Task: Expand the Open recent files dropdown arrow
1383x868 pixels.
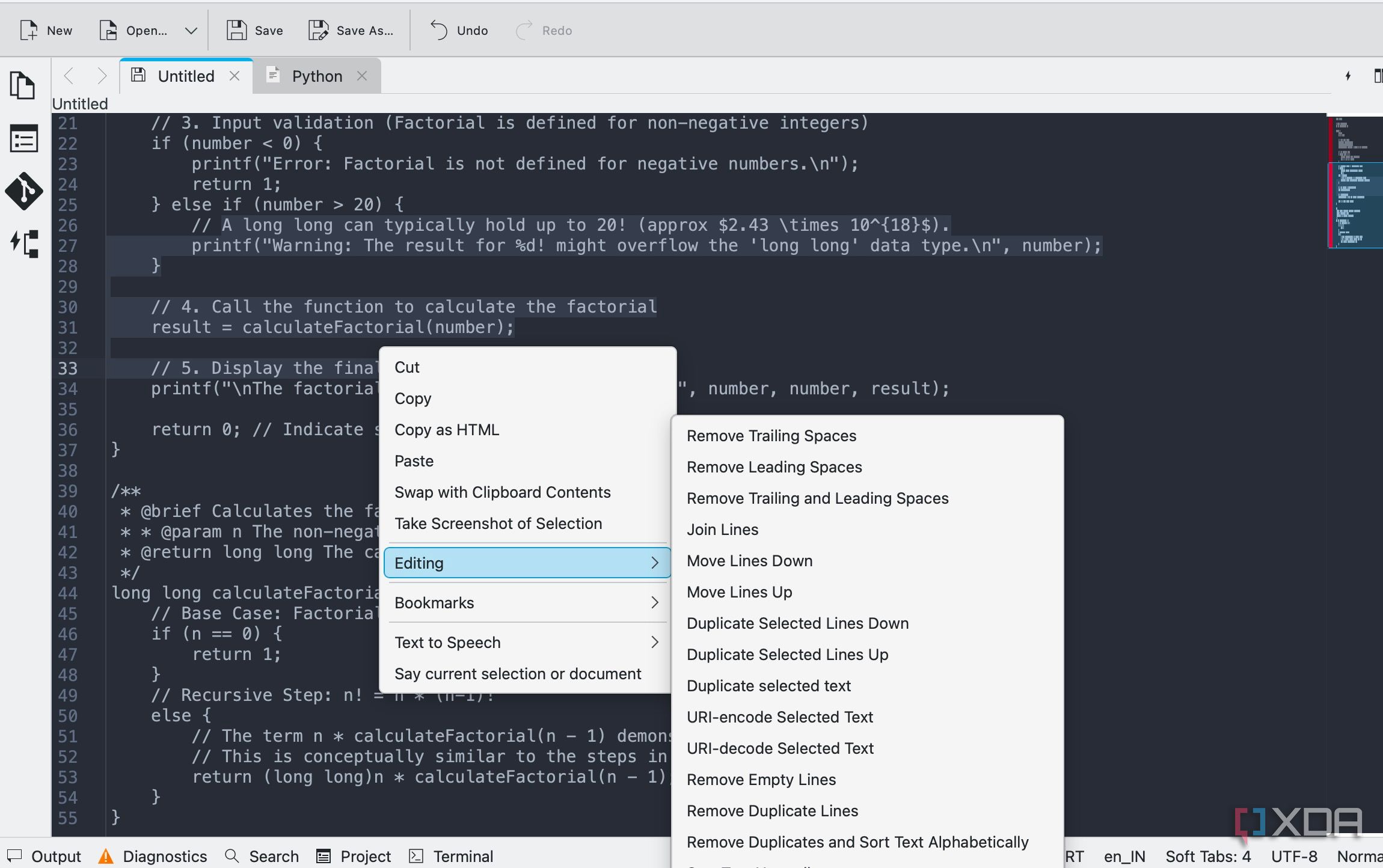Action: pyautogui.click(x=191, y=31)
